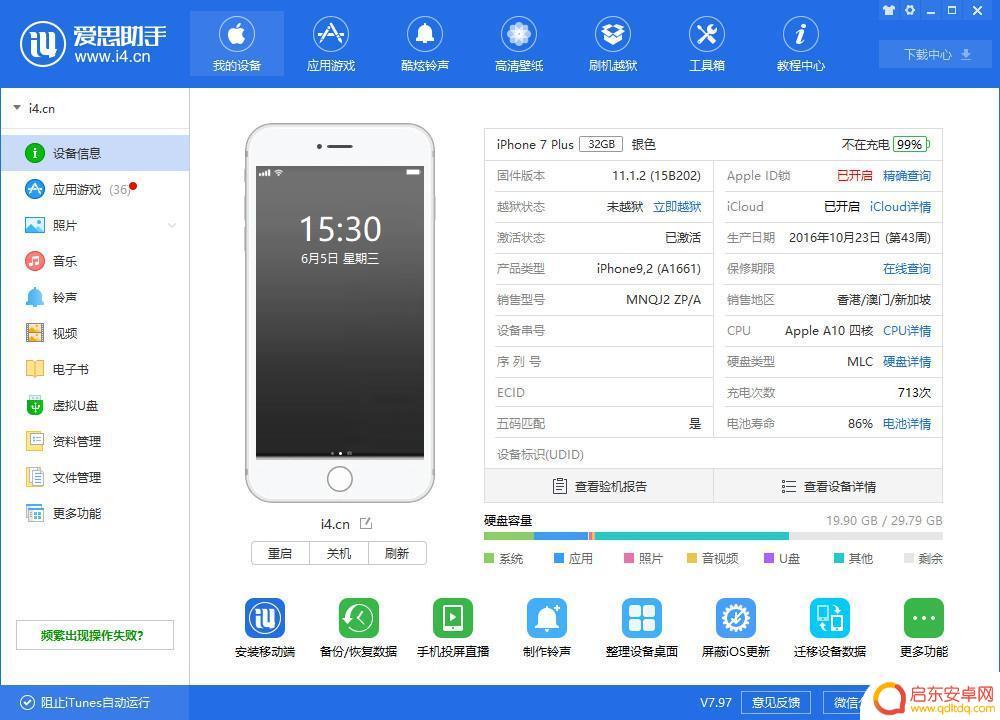The height and width of the screenshot is (720, 1000).
Task: Click the 关机 button
Action: pyautogui.click(x=339, y=554)
